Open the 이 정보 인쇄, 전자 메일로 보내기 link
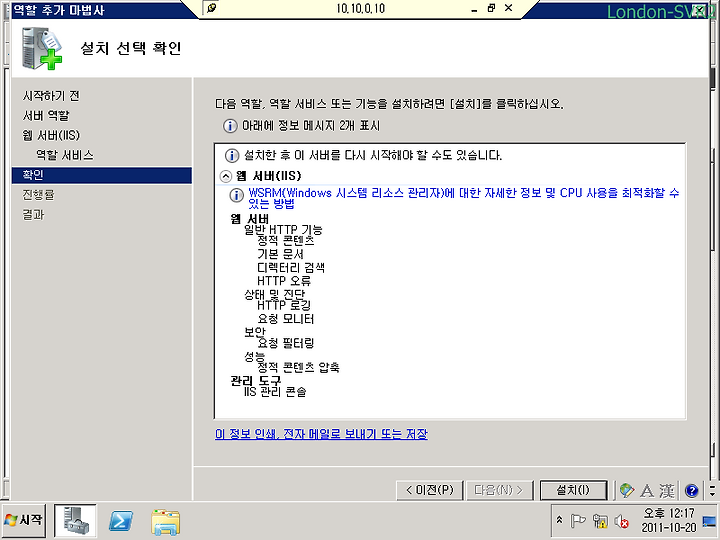This screenshot has height=540, width=720. [x=321, y=434]
